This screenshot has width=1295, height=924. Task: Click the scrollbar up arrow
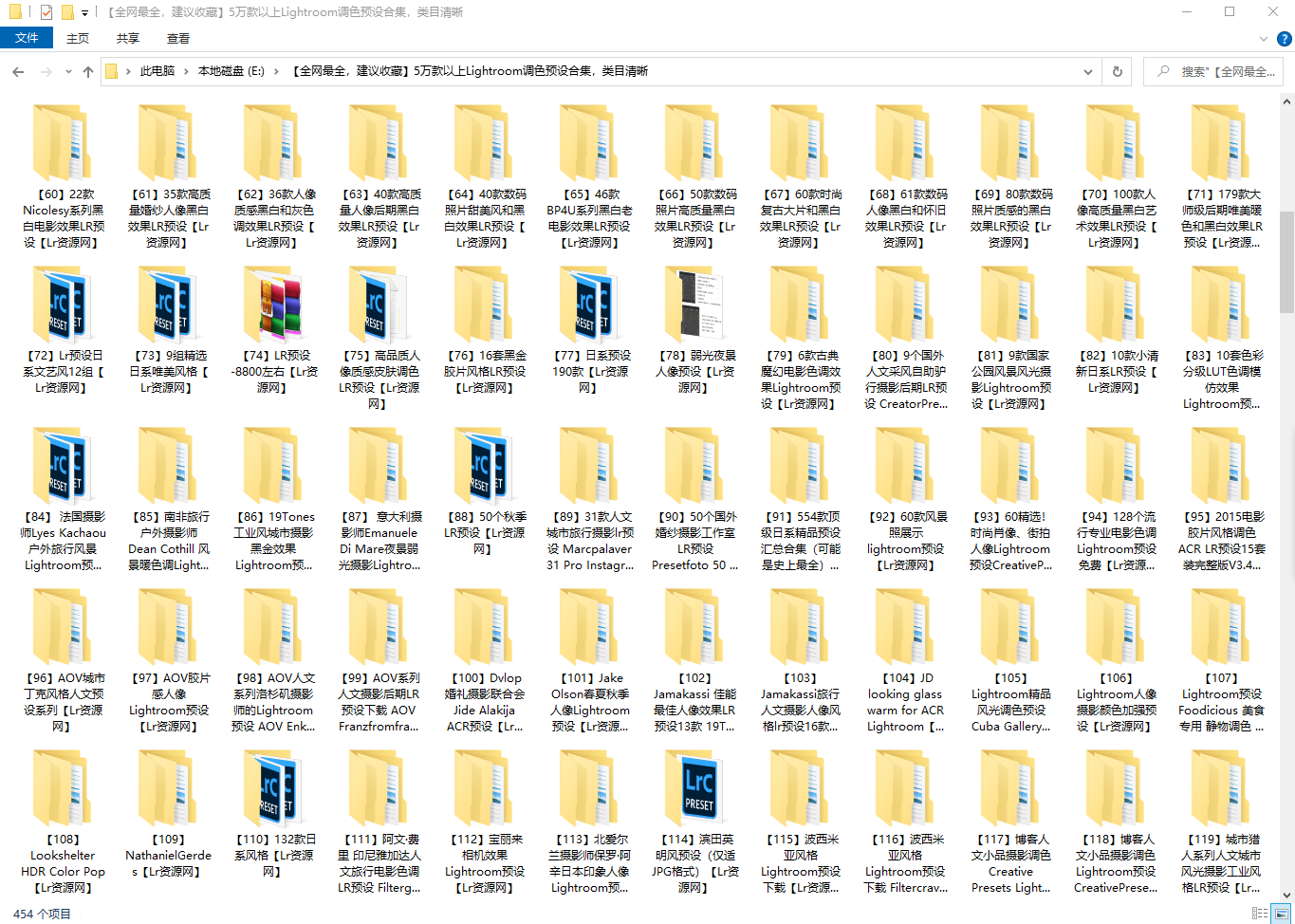[1286, 100]
